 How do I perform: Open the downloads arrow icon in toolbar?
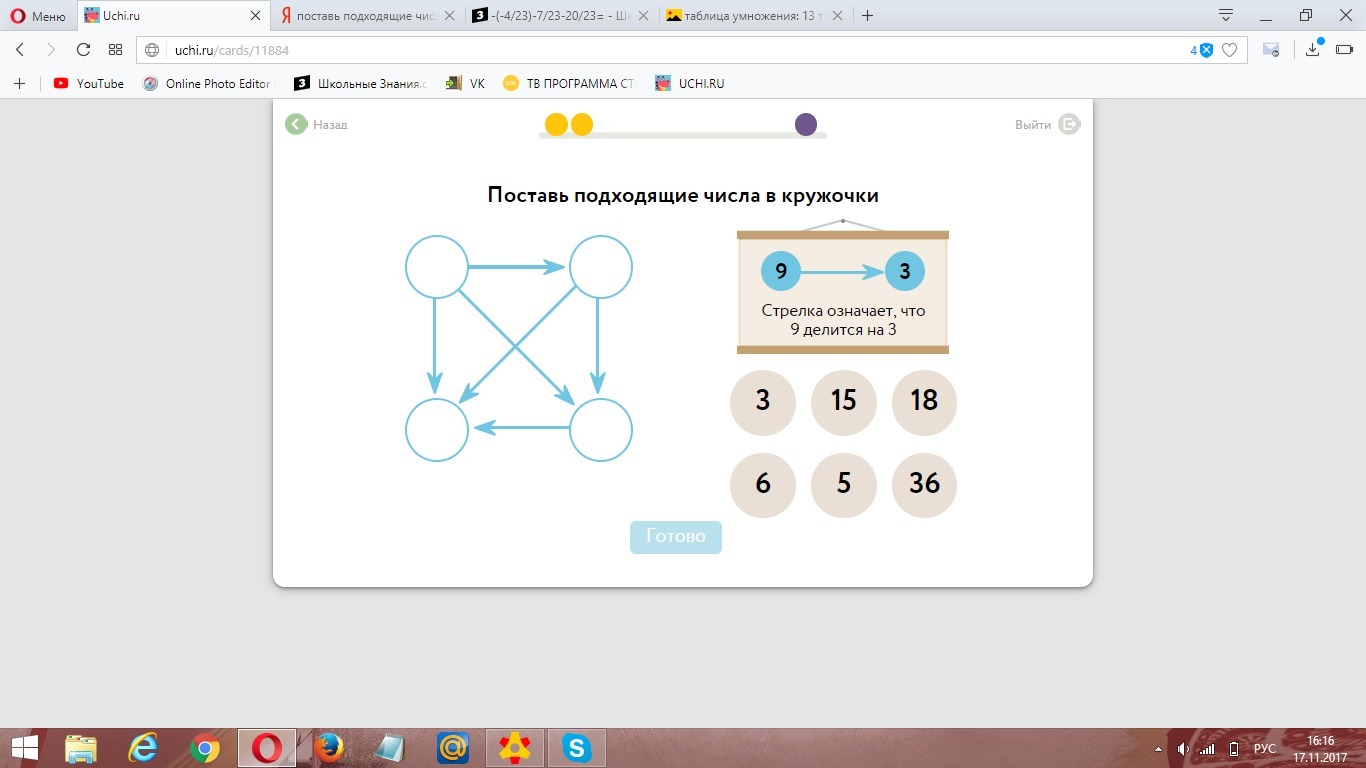[x=1313, y=50]
